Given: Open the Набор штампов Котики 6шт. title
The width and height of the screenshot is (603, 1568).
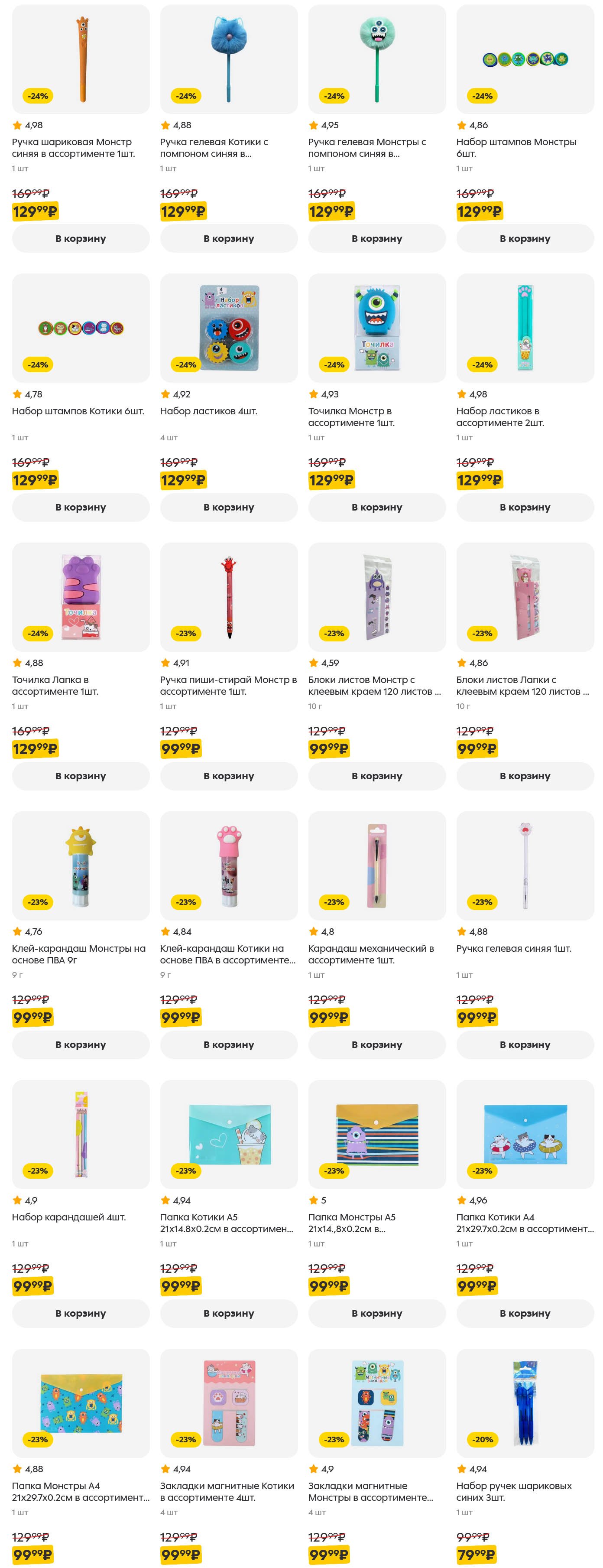Looking at the screenshot, I should tap(78, 411).
